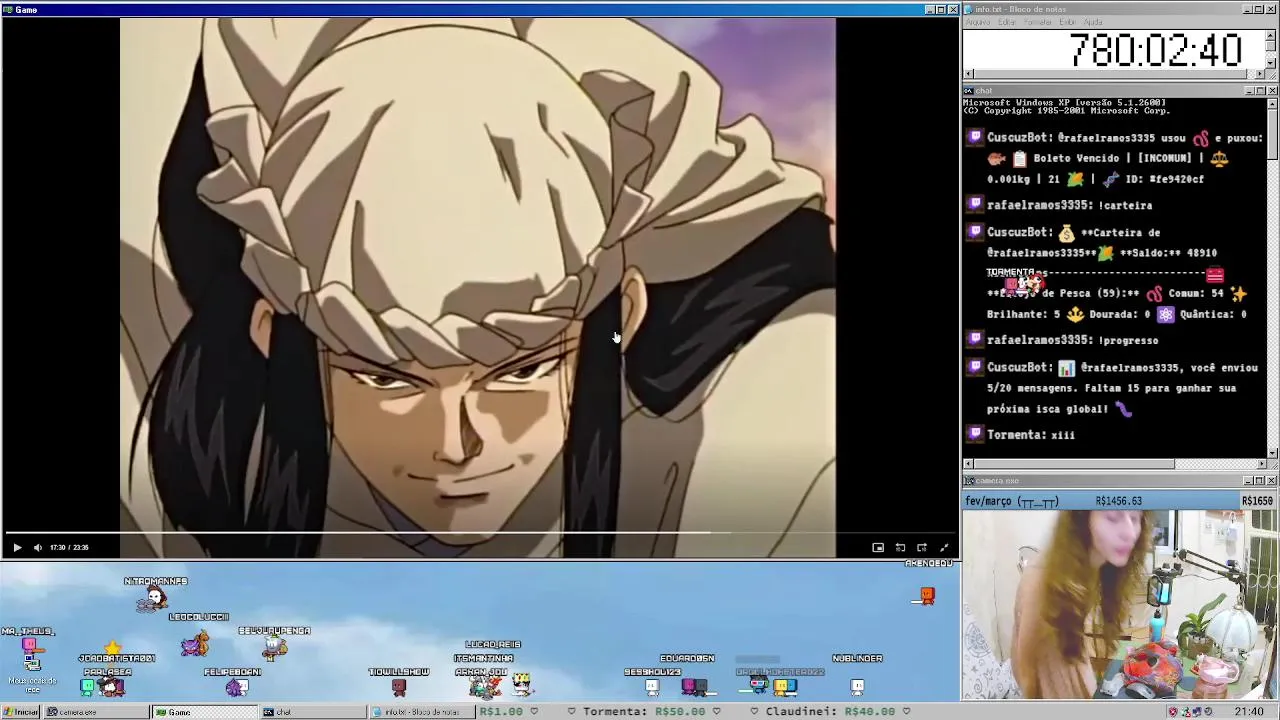Screen dimensions: 1280x720
Task: Click the !carteira chat message
Action: 1069,205
